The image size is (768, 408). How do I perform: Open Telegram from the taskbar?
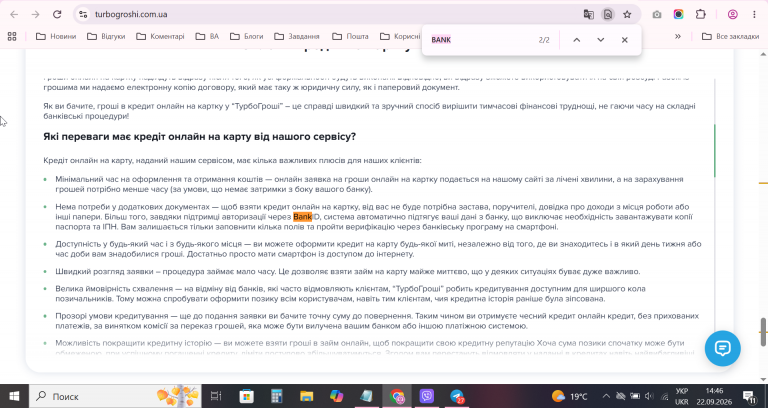[x=457, y=396]
